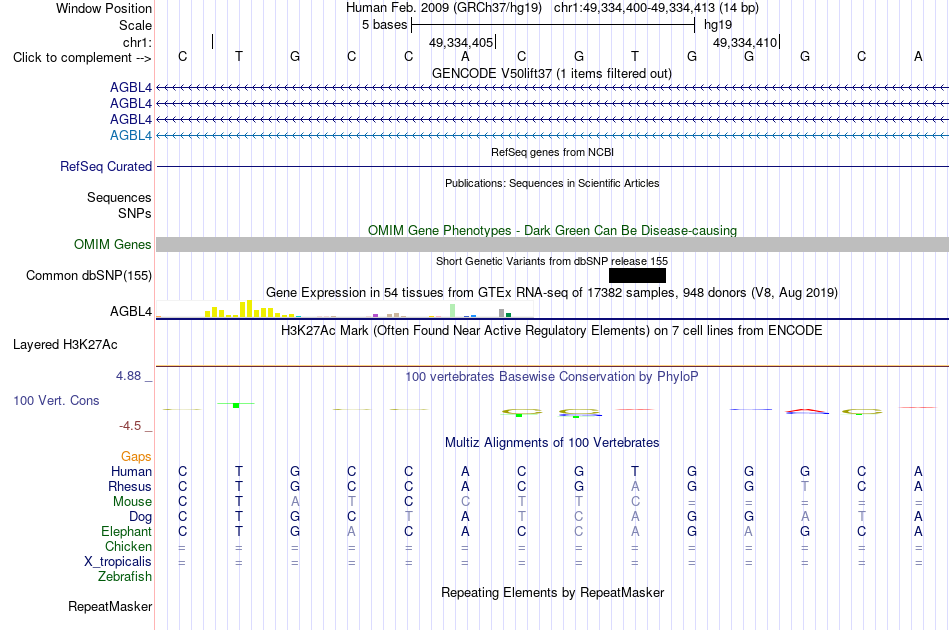Image resolution: width=950 pixels, height=630 pixels.
Task: Click the title text 'chr1:49,334,400-49,334,413 (14 bp)'
Action: 656,8
